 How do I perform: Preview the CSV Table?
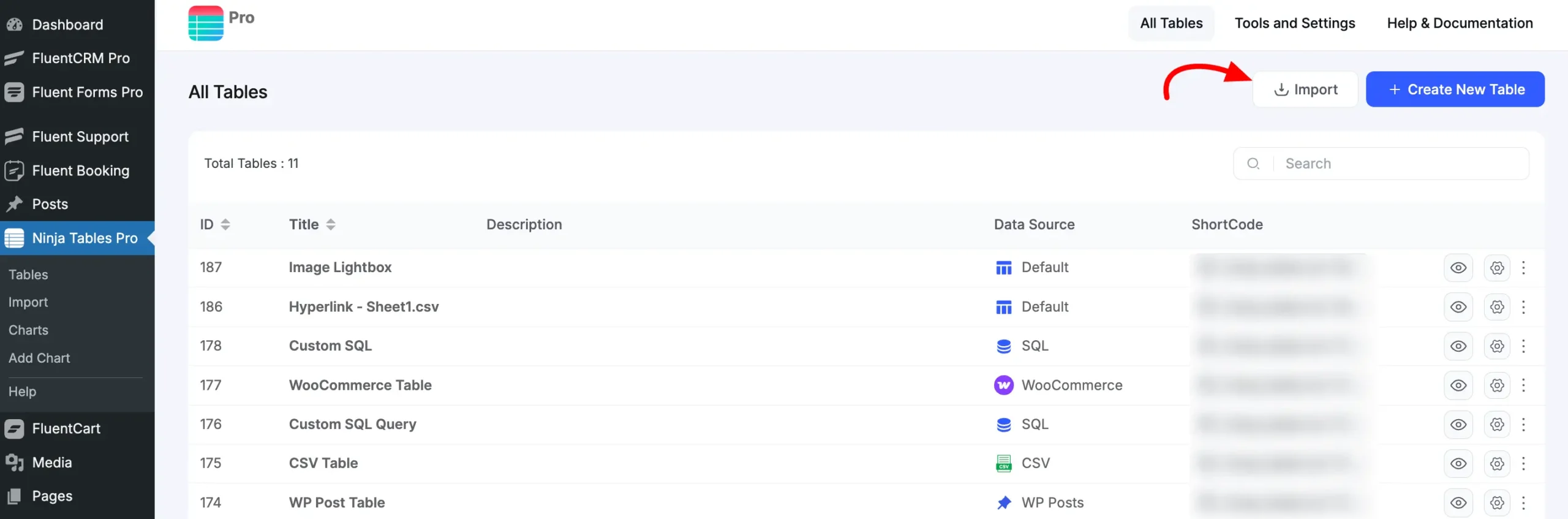1458,464
